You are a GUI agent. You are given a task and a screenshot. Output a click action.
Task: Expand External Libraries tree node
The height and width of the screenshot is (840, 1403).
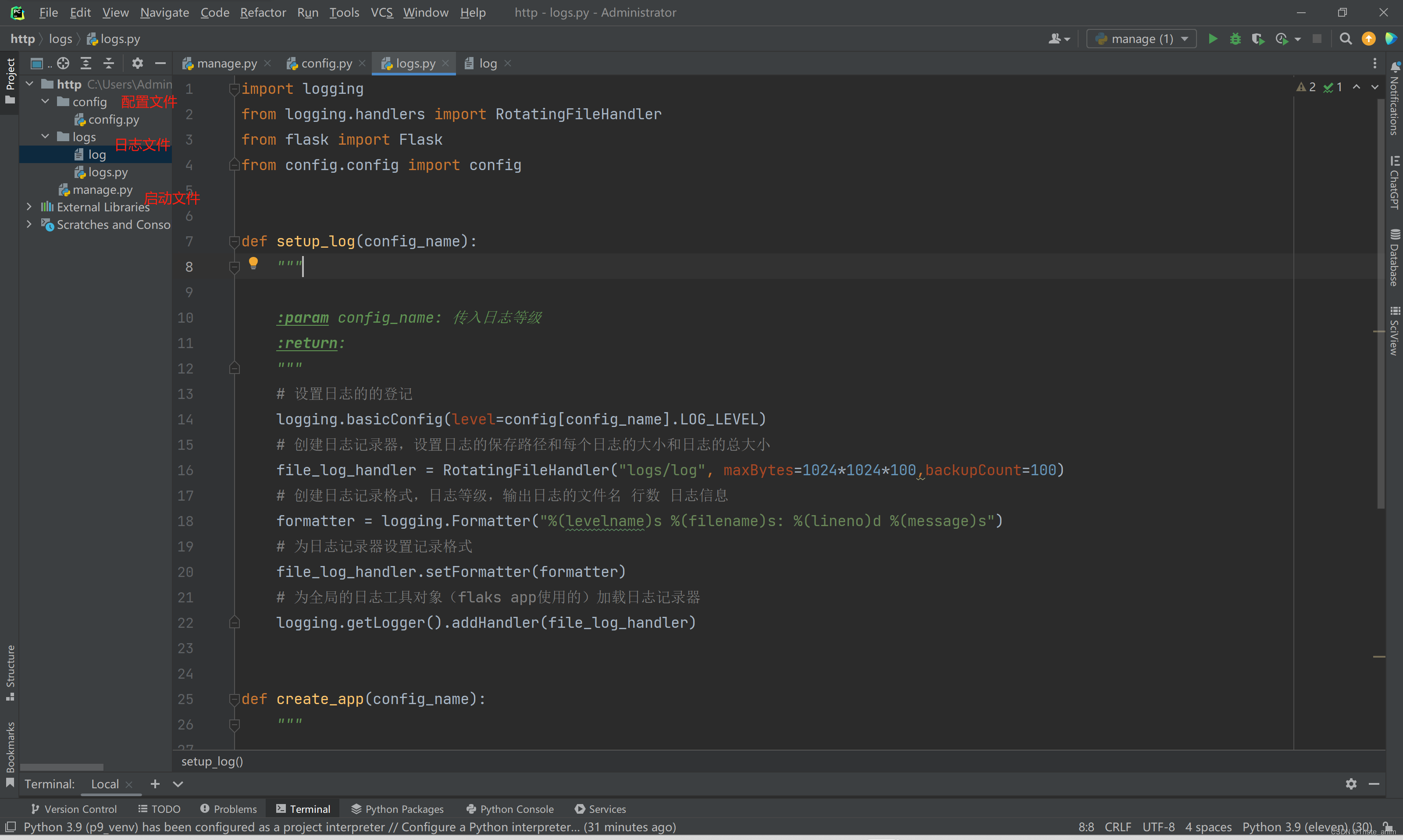(29, 207)
